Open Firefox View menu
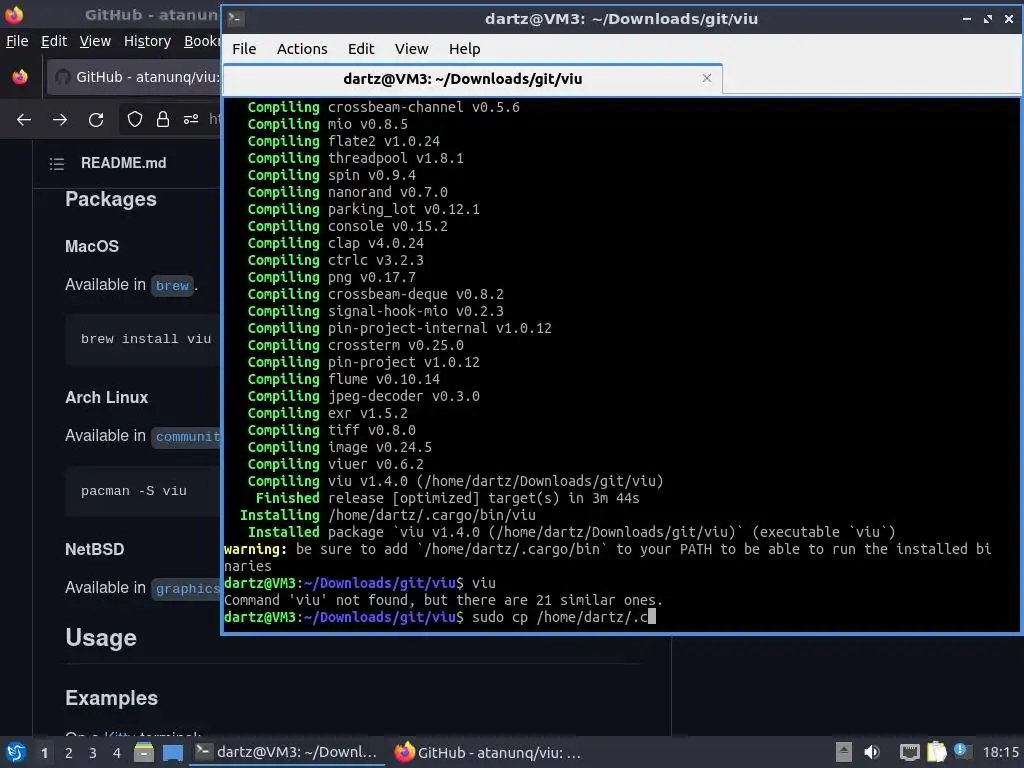 coord(95,41)
